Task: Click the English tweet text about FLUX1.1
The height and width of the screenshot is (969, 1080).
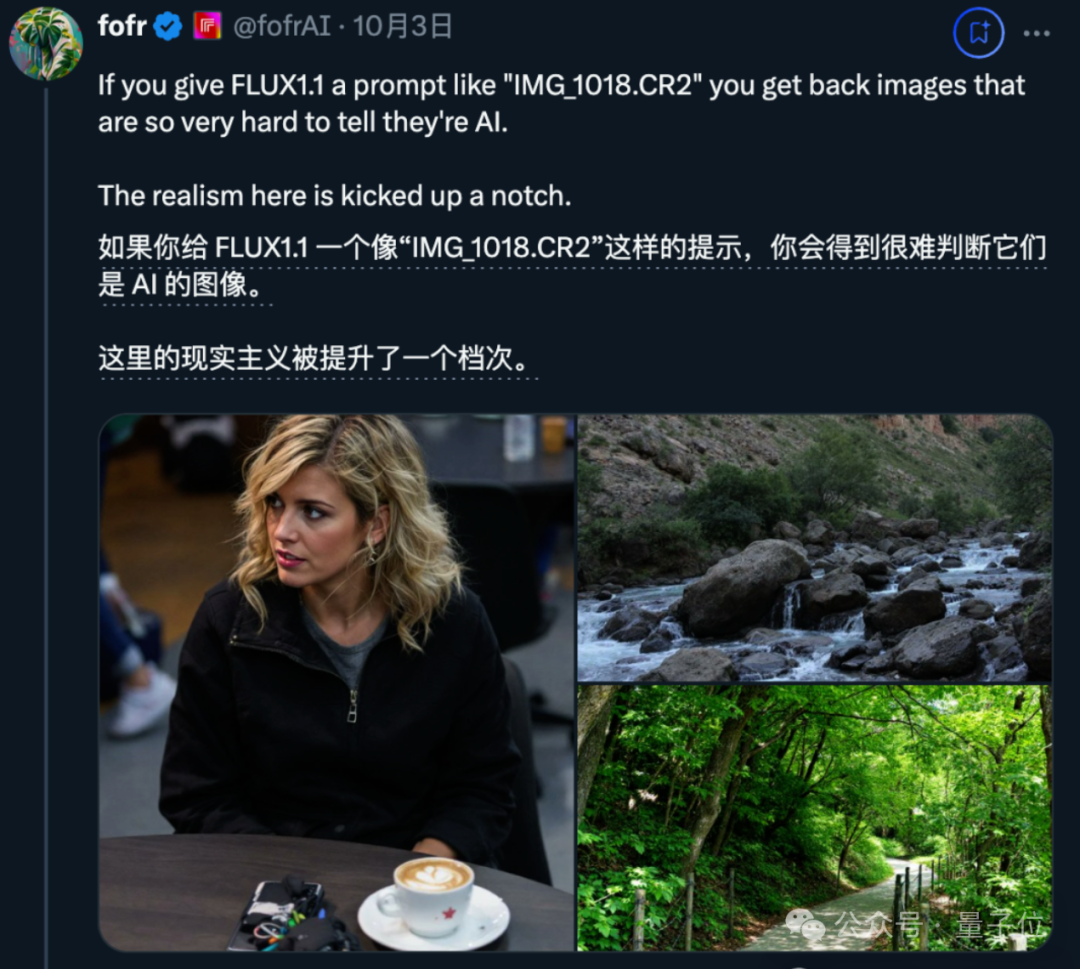Action: pos(561,103)
